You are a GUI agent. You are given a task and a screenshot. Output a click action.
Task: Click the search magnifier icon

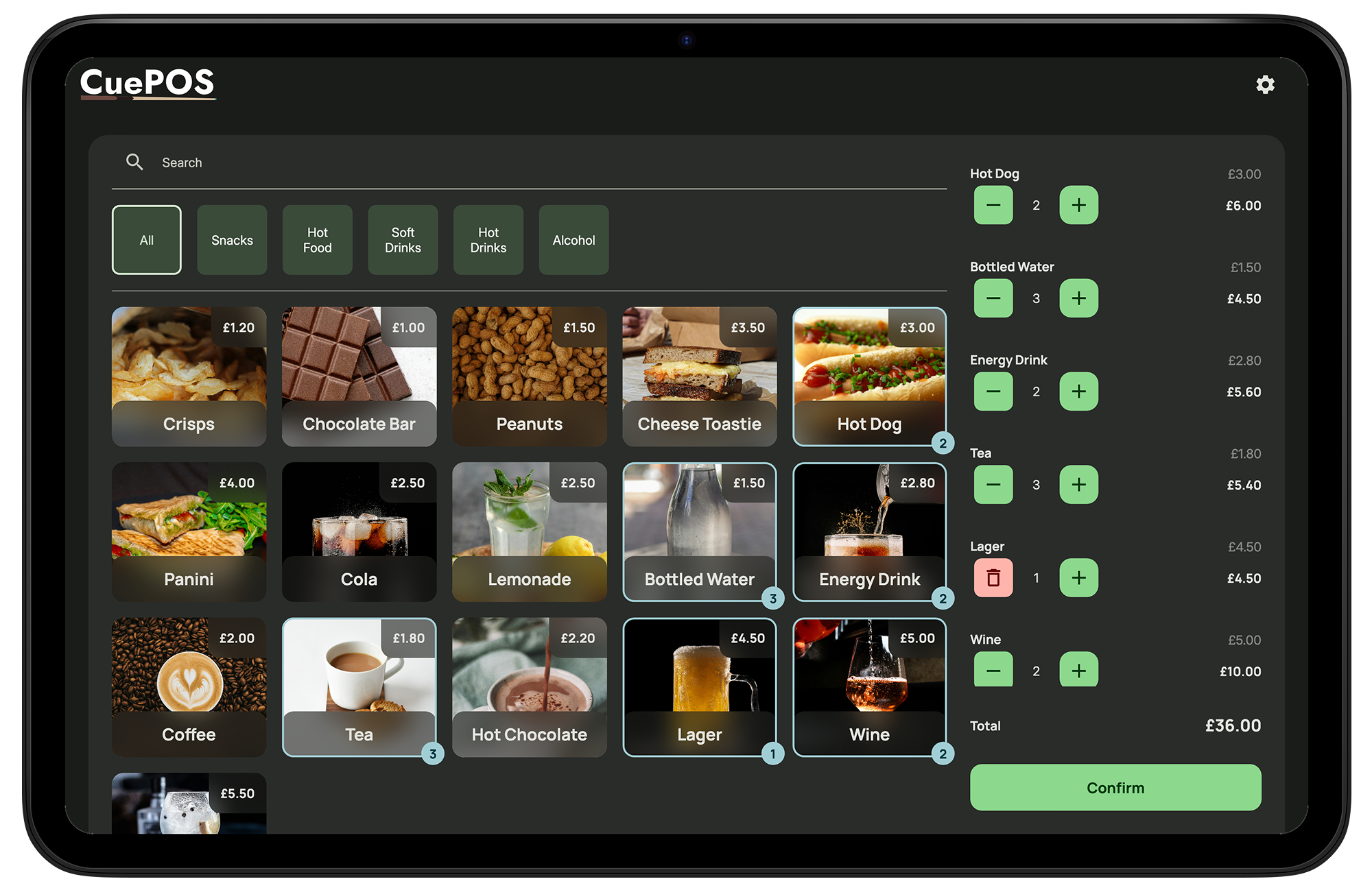point(134,162)
